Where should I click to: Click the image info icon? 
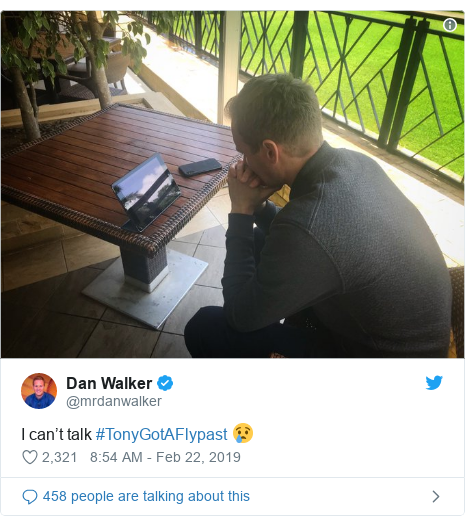point(450,25)
